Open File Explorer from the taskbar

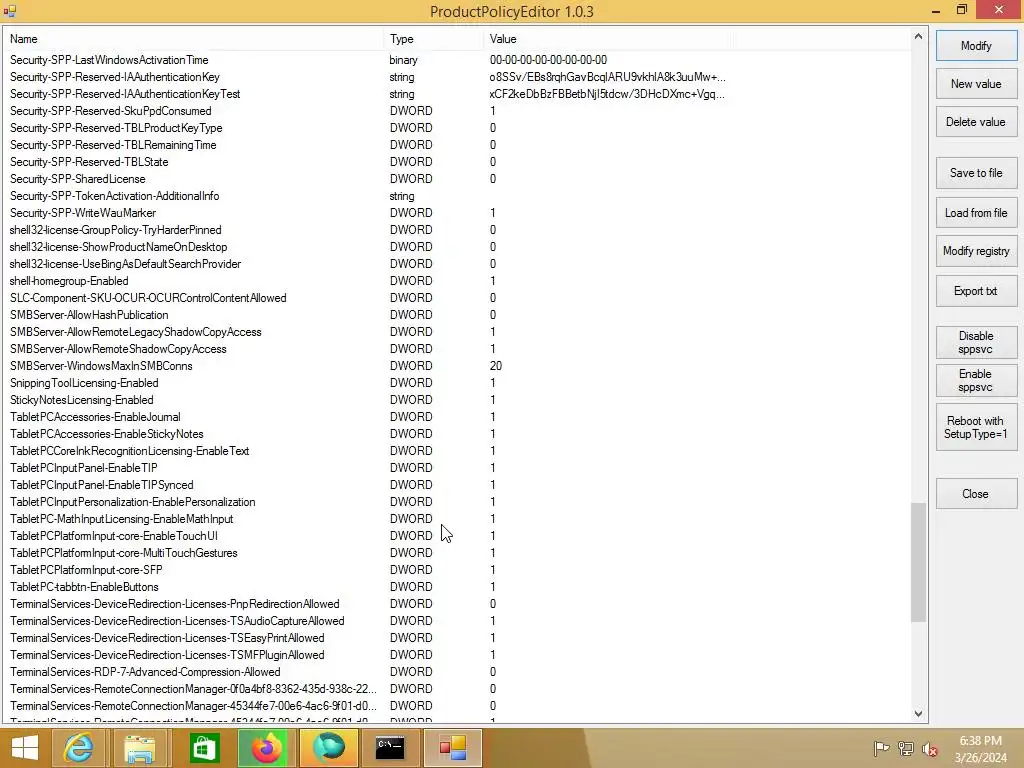point(140,748)
